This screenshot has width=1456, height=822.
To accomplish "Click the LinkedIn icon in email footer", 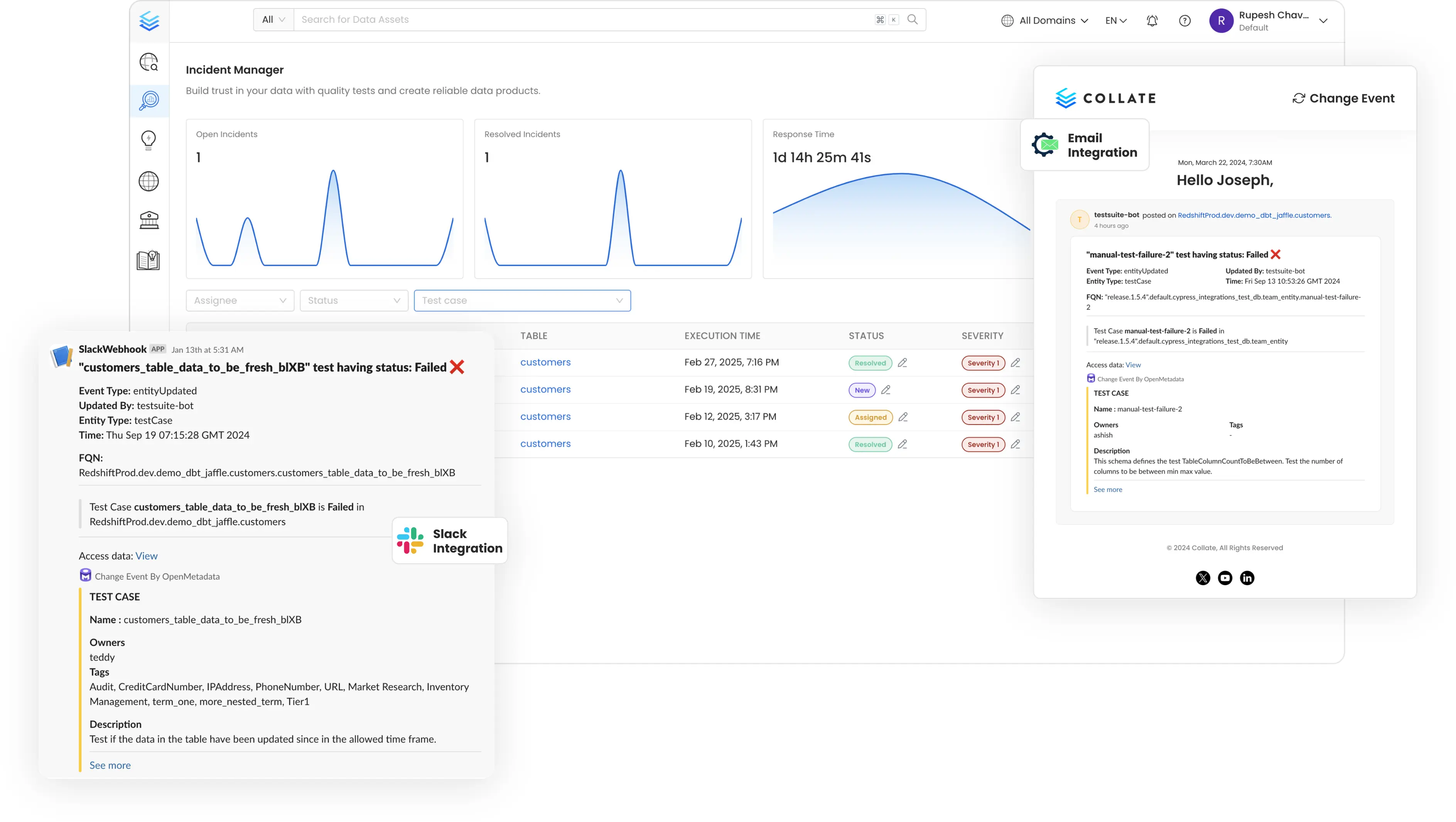I will (1247, 578).
